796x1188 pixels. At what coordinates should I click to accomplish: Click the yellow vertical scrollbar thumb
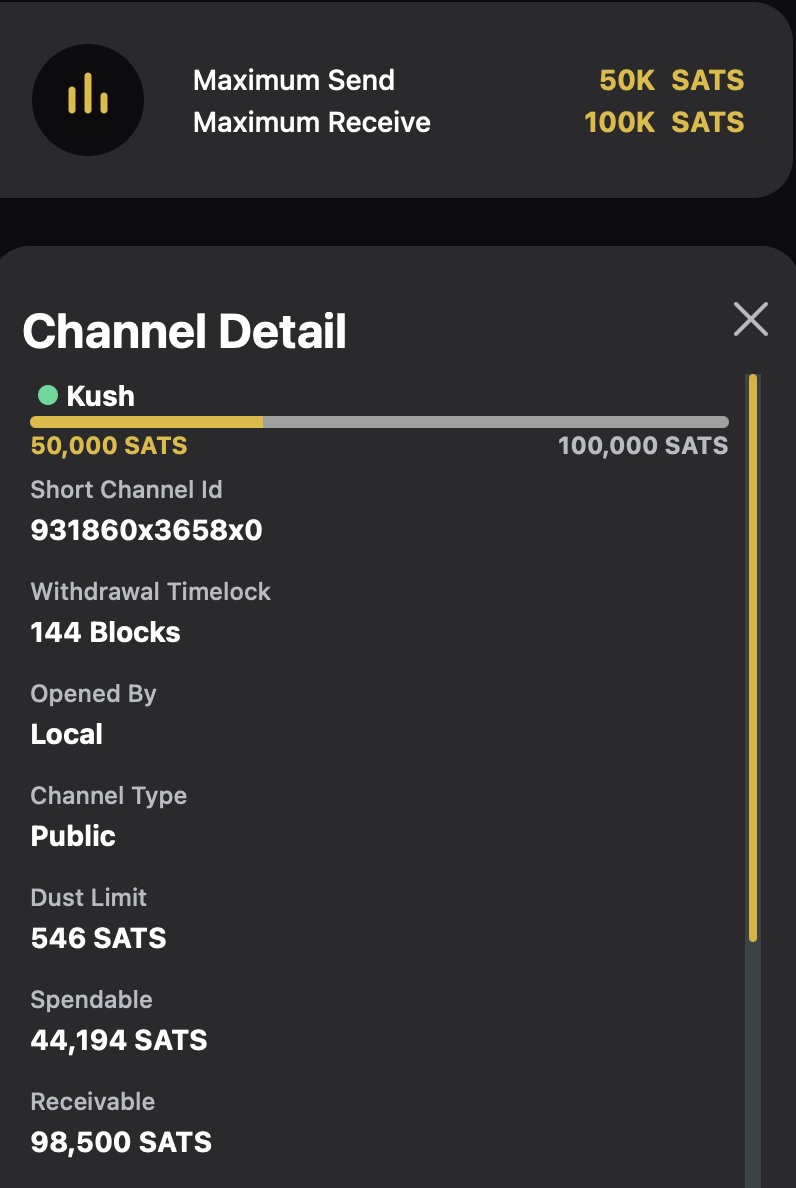[x=753, y=657]
